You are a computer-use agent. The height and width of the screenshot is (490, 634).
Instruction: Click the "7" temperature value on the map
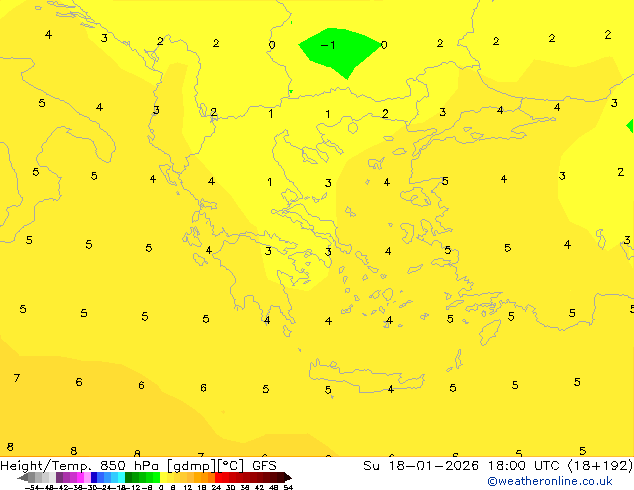pos(17,378)
